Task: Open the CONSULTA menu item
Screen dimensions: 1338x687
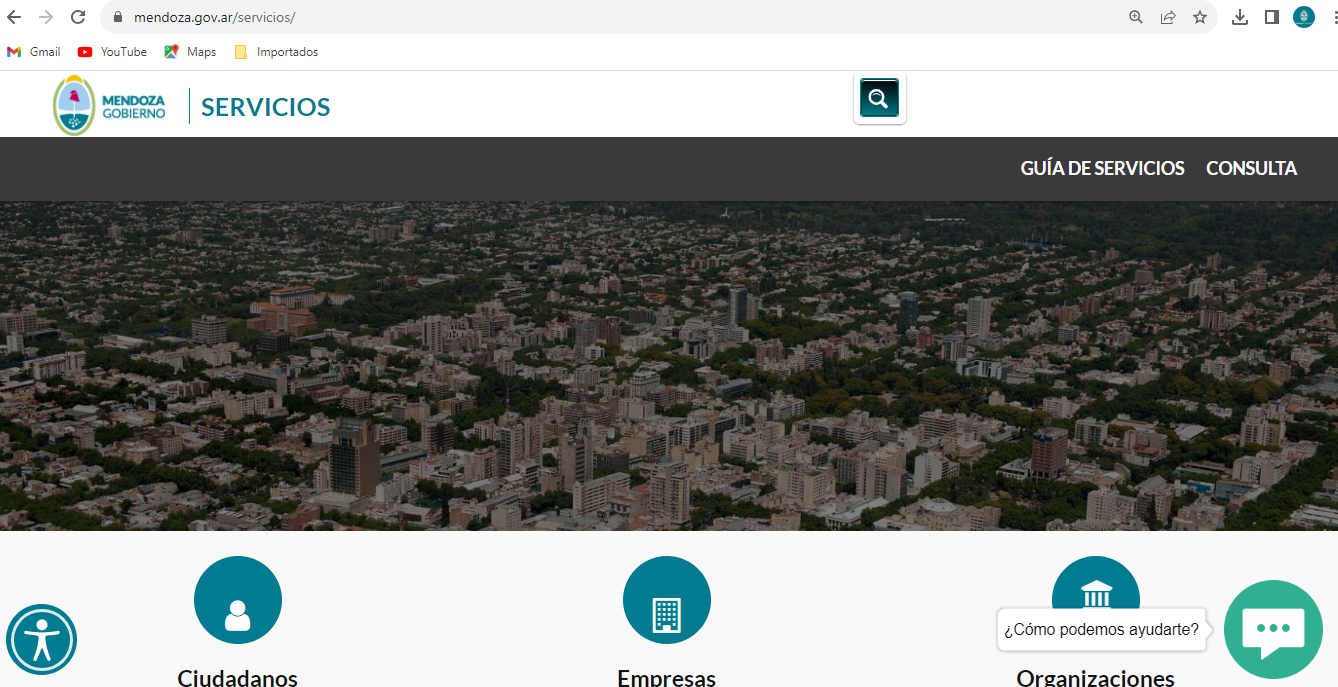Action: coord(1251,169)
